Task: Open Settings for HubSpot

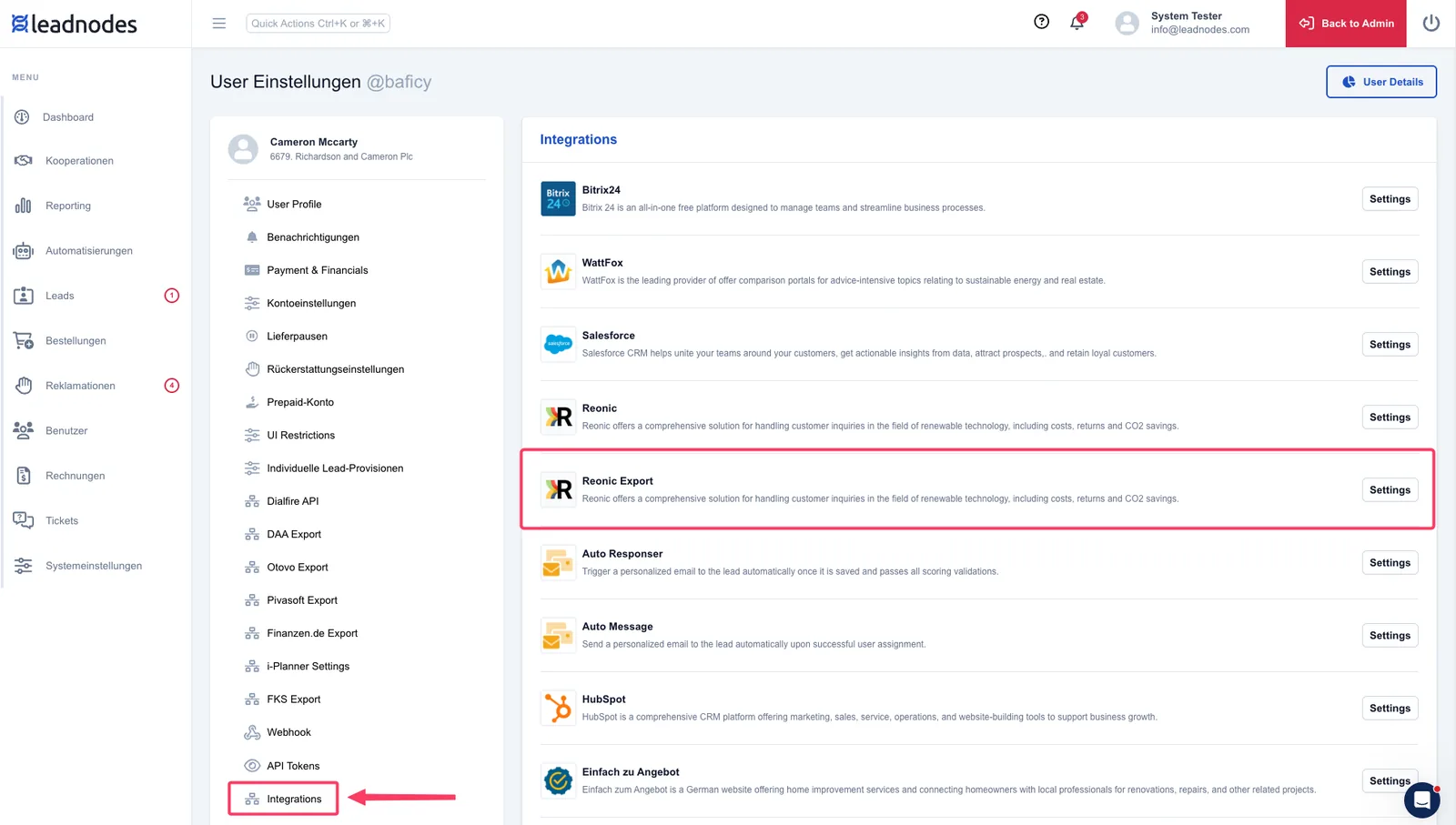Action: [1390, 708]
